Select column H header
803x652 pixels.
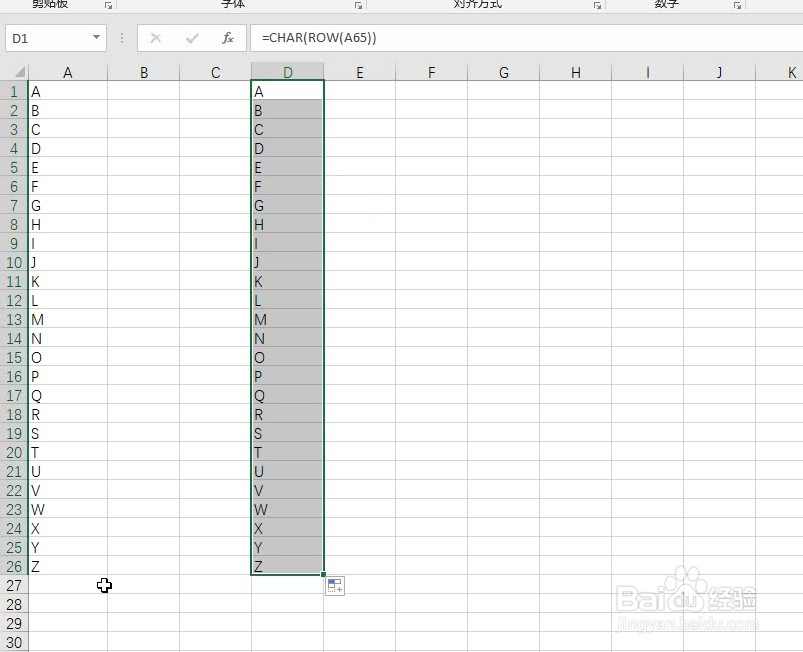pos(576,72)
